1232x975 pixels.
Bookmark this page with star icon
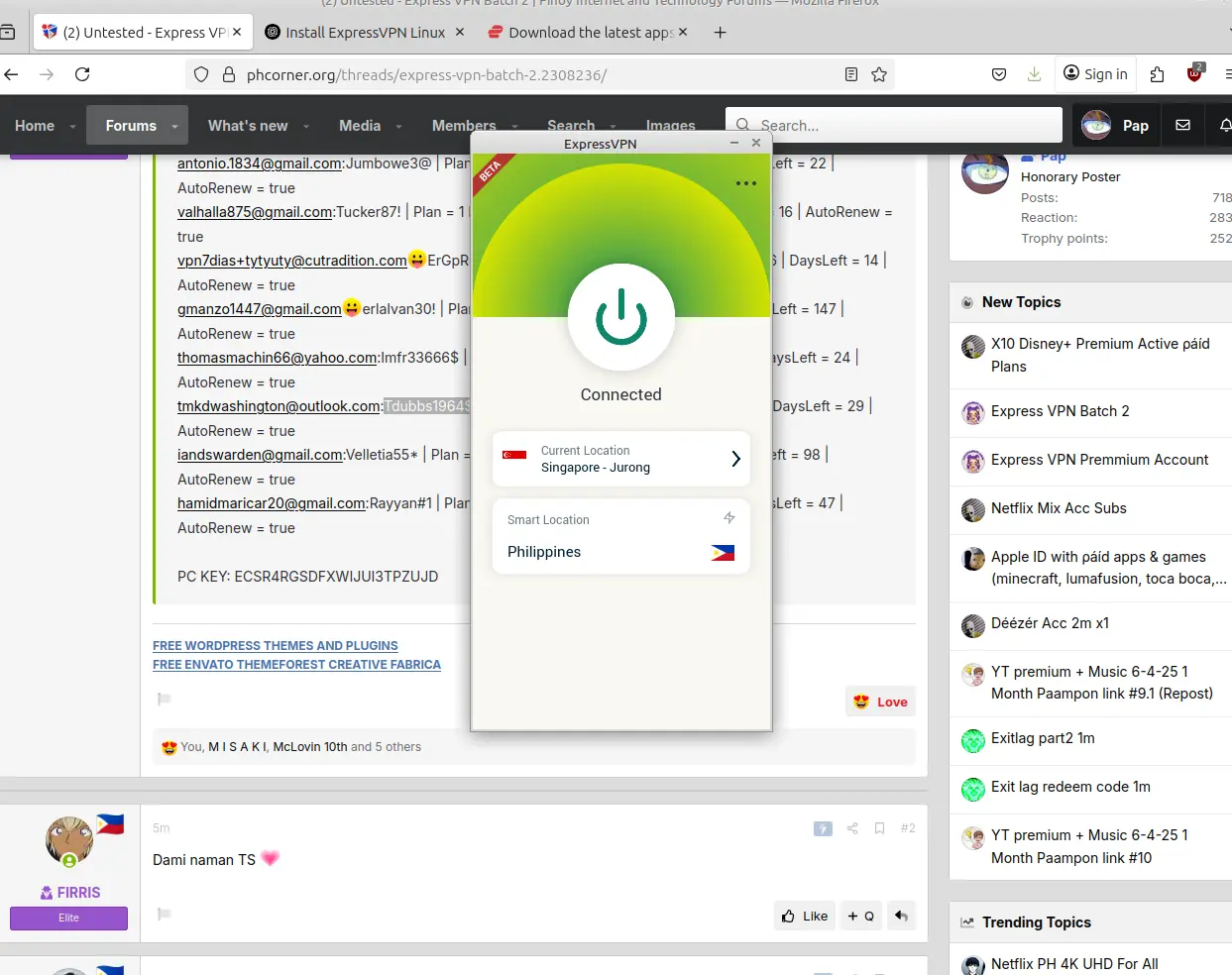(879, 74)
